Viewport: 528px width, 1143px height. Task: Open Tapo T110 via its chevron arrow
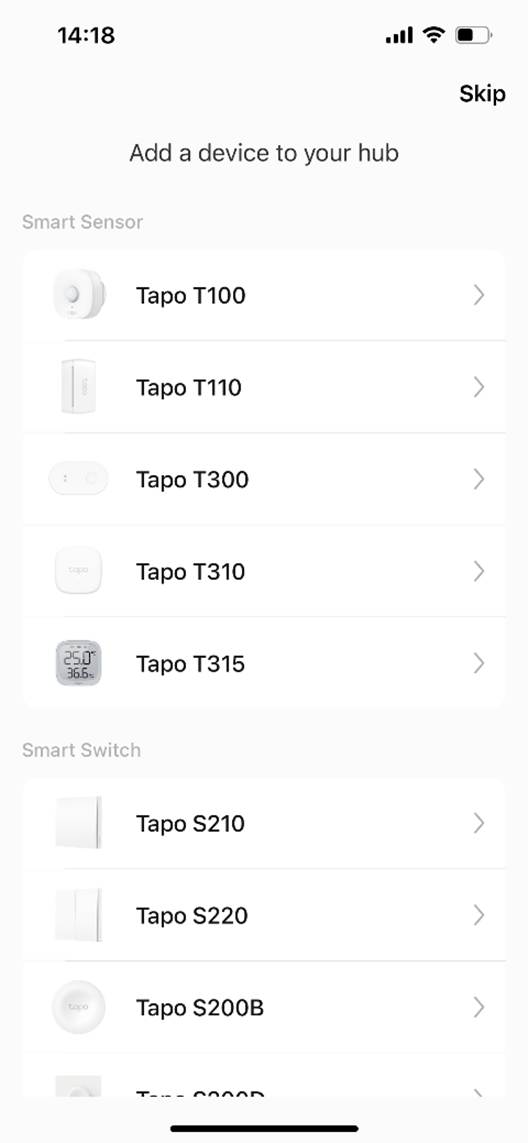click(x=479, y=387)
